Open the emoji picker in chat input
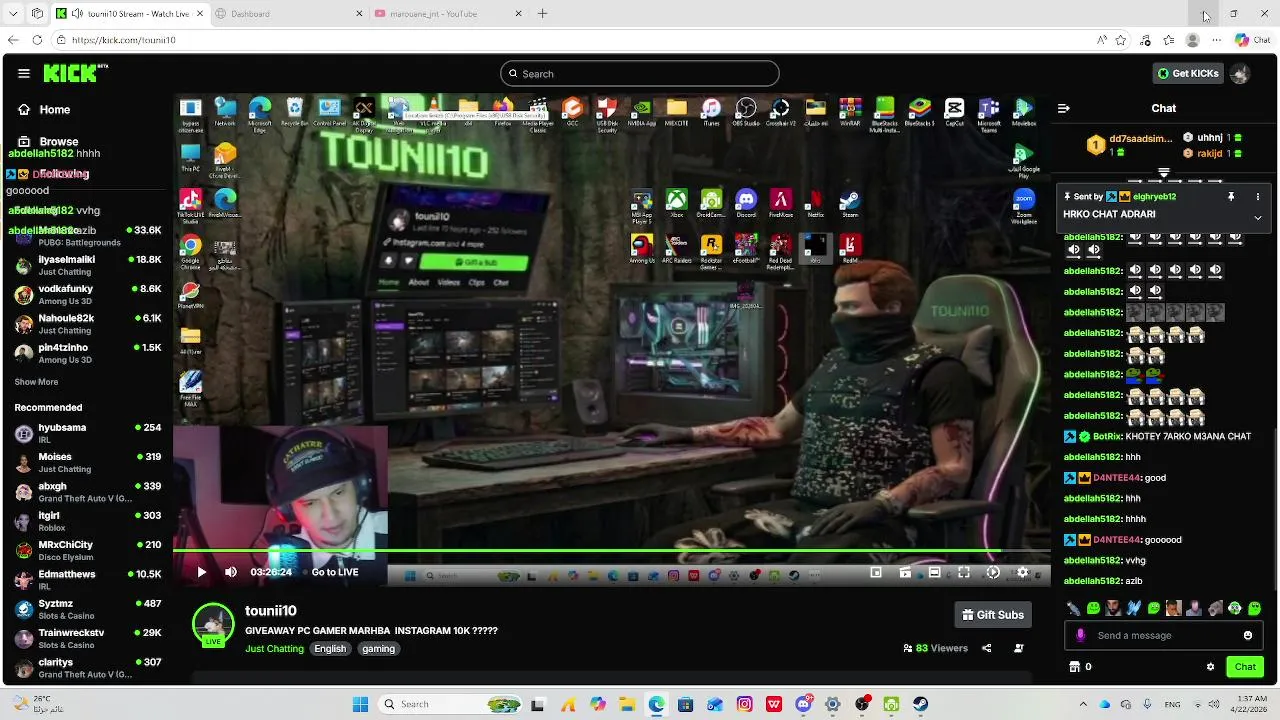Screen dimensions: 1280x720 tap(1248, 635)
